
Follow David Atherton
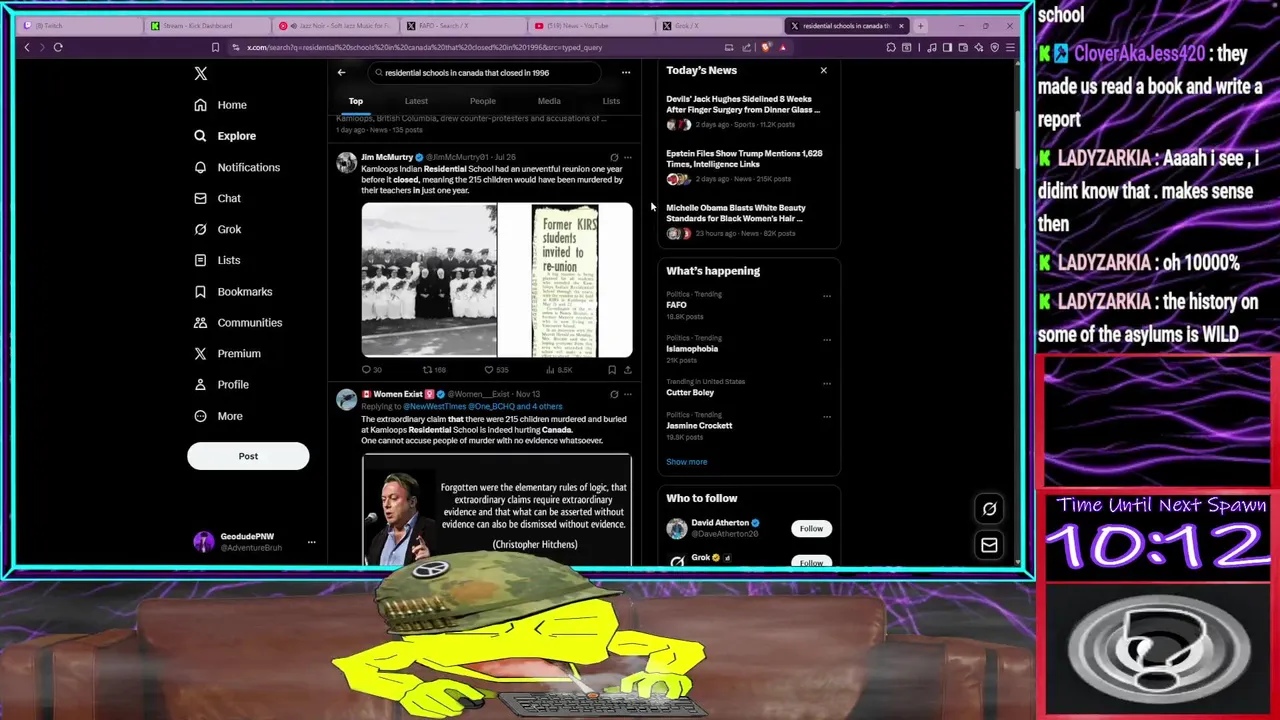coord(811,528)
